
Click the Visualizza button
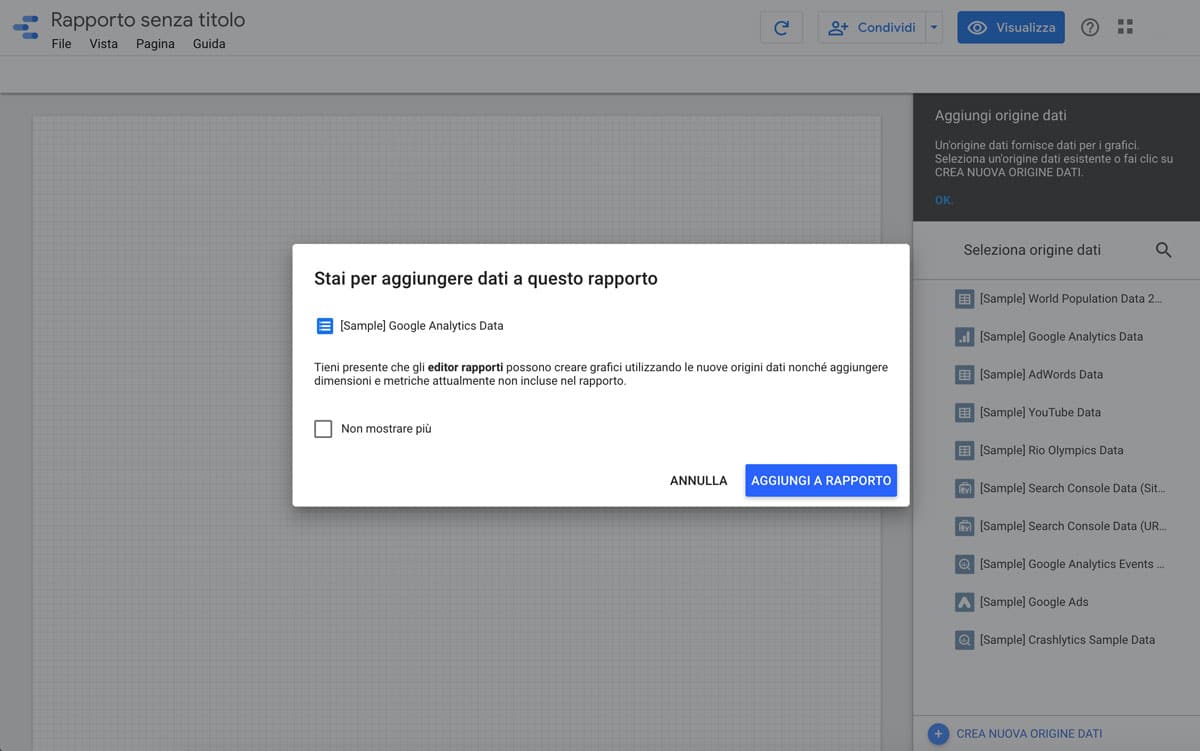click(1011, 28)
